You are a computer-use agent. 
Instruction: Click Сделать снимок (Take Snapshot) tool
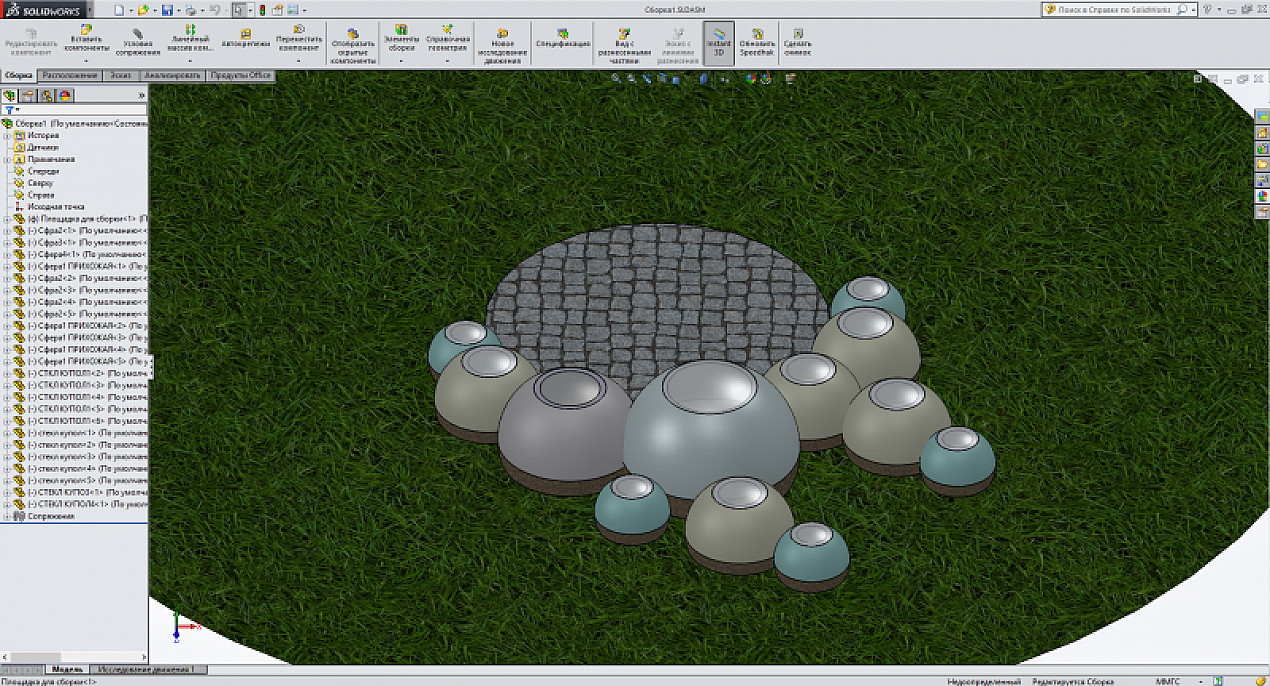click(x=798, y=42)
